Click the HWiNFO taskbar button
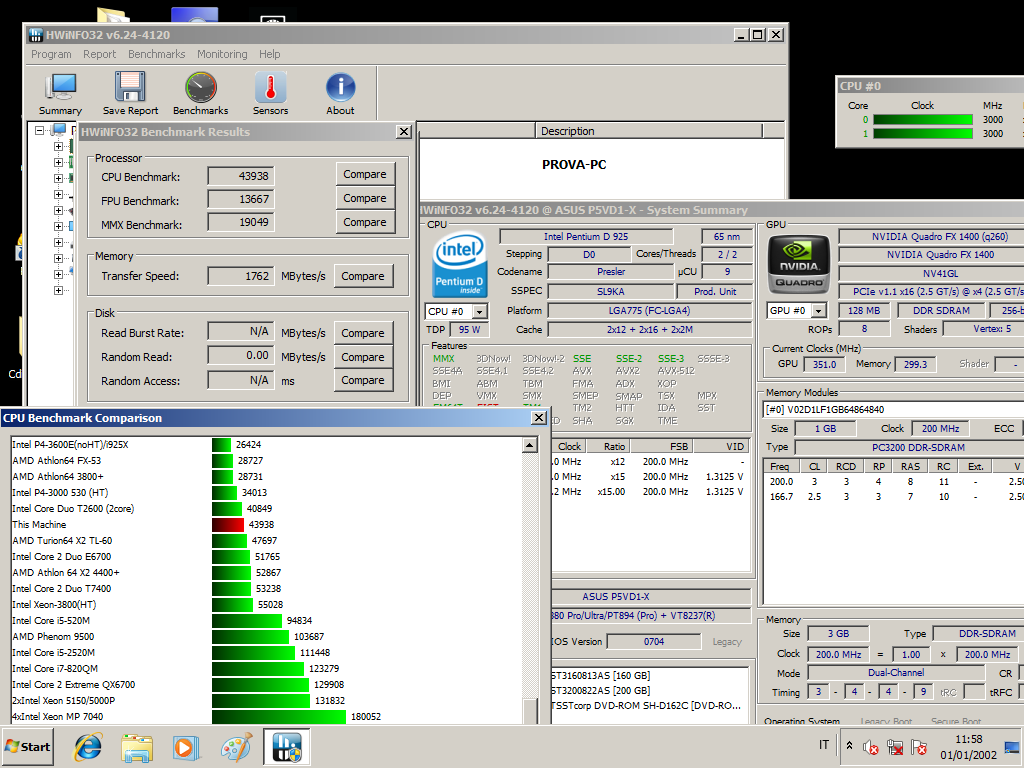The width and height of the screenshot is (1024, 768). (288, 747)
